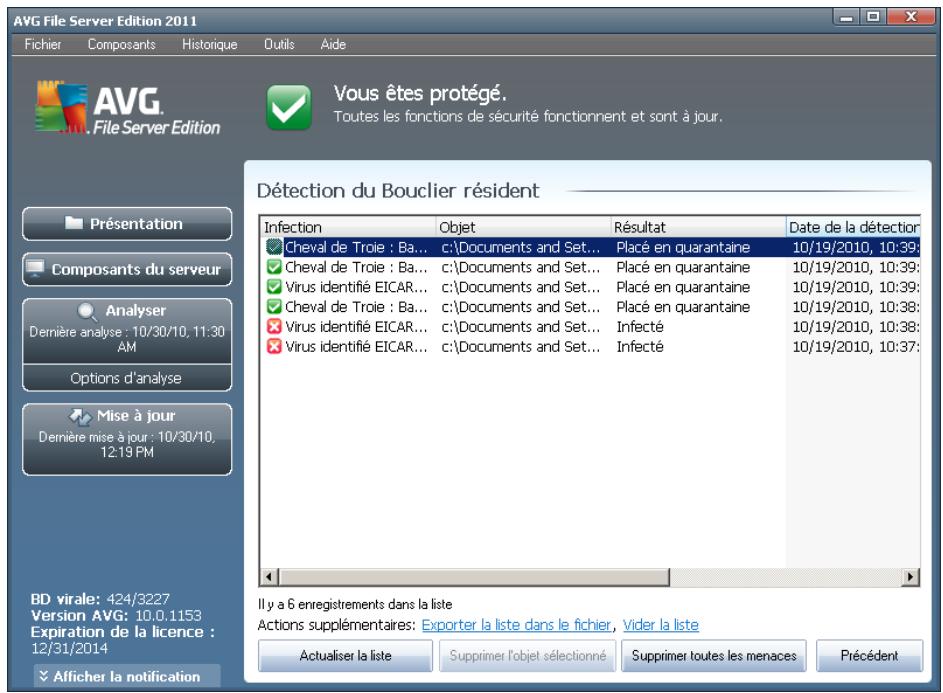Screen dimensions: 943x693
Task: Click the green protected-status checkmark icon
Action: pyautogui.click(x=289, y=107)
